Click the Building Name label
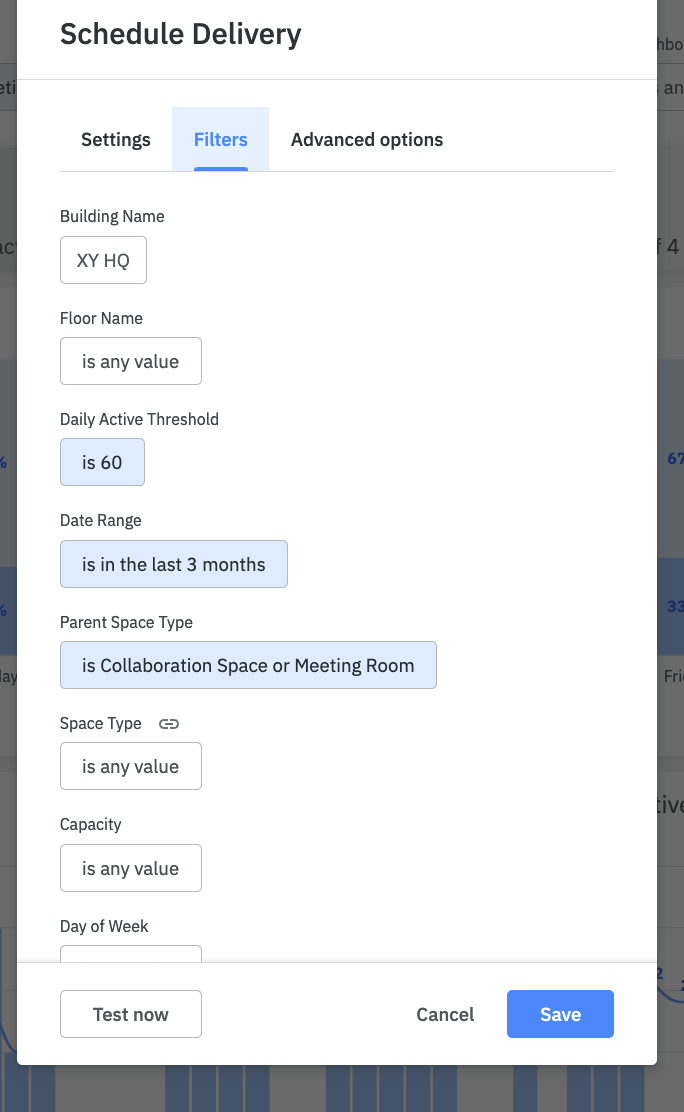This screenshot has width=684, height=1112. coord(112,216)
